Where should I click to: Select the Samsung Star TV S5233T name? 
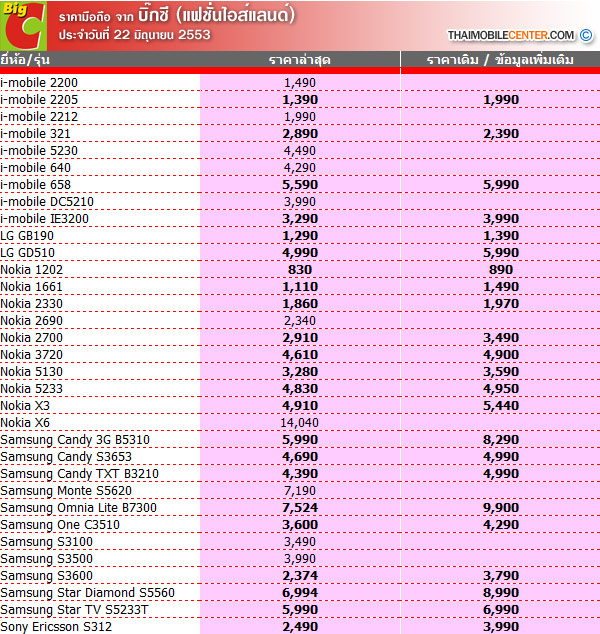[74, 610]
